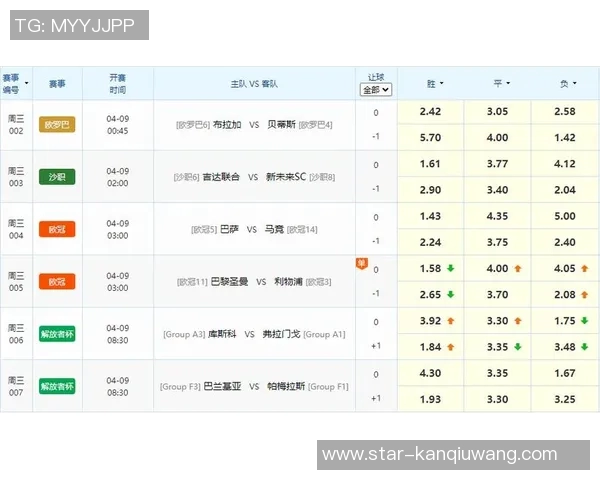Viewport: 600px width, 480px height.
Task: Click the 主队 VS 客队 column header
Action: 254,83
